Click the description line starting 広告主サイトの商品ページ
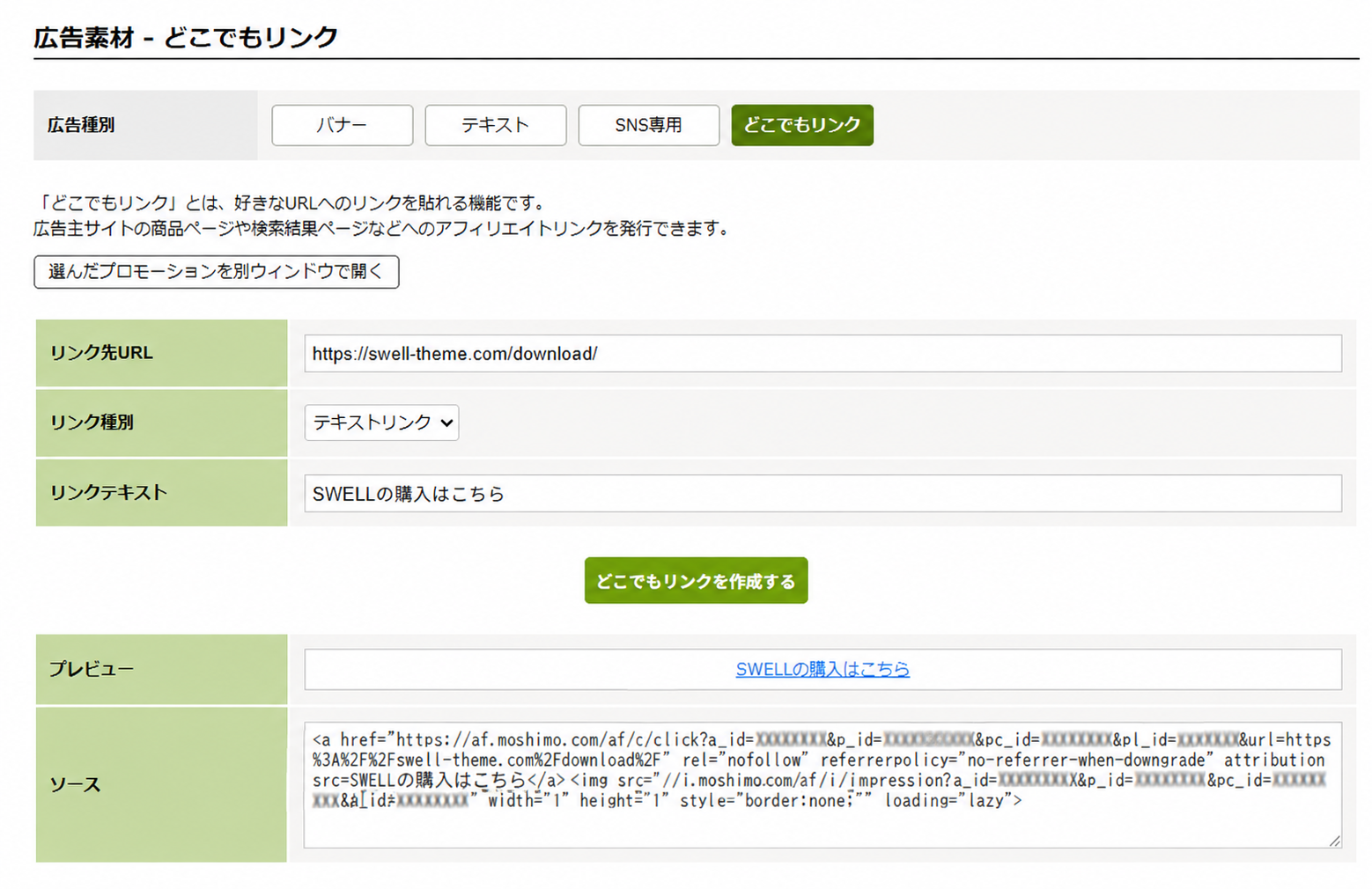 coord(381,229)
